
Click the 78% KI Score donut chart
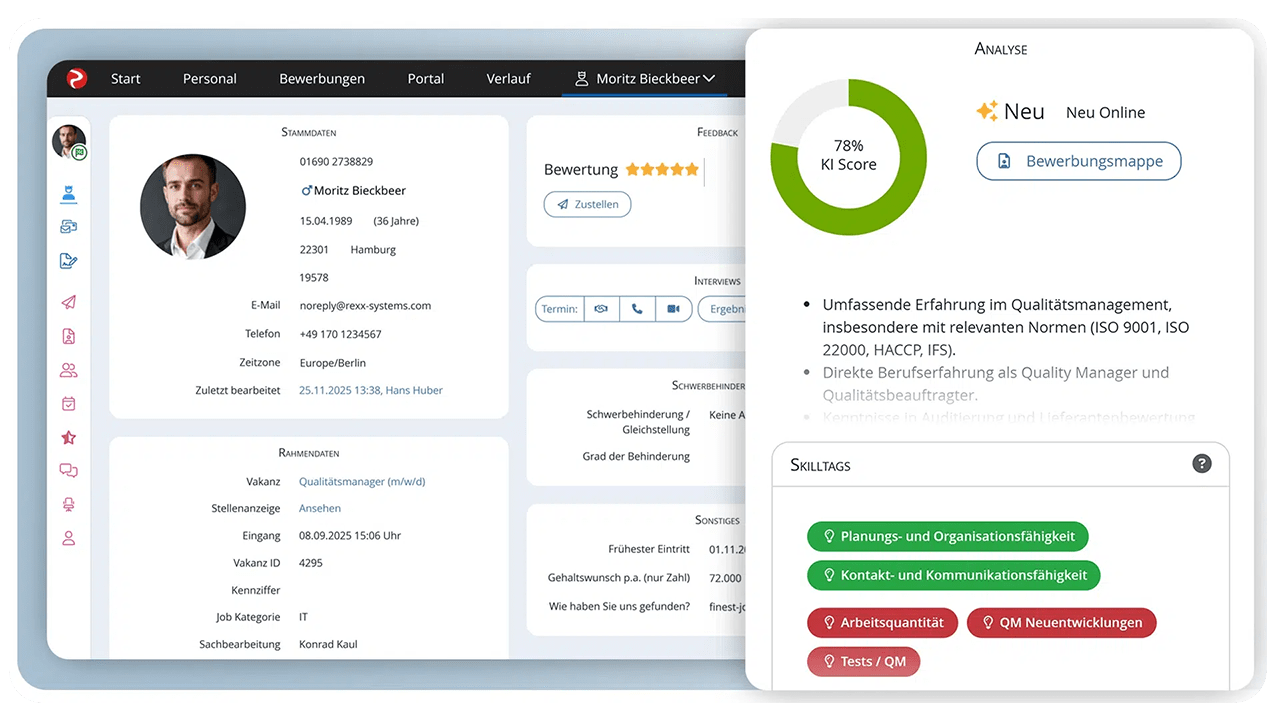tap(848, 157)
